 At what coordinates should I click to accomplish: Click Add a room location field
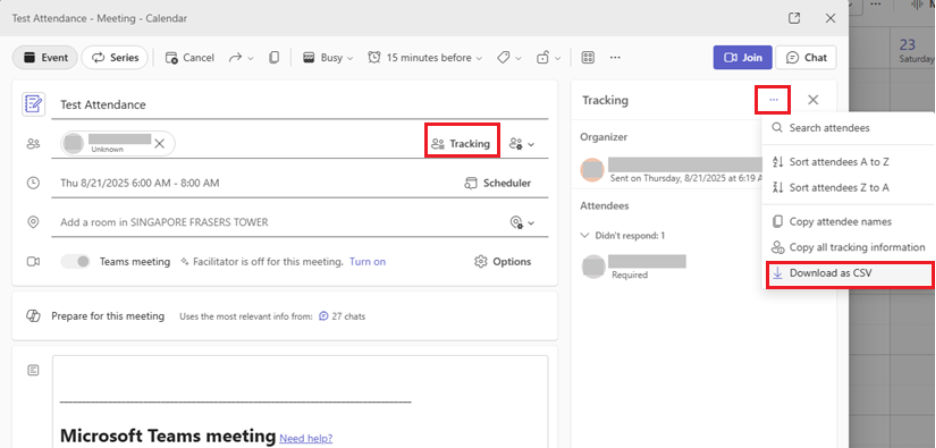[164, 222]
